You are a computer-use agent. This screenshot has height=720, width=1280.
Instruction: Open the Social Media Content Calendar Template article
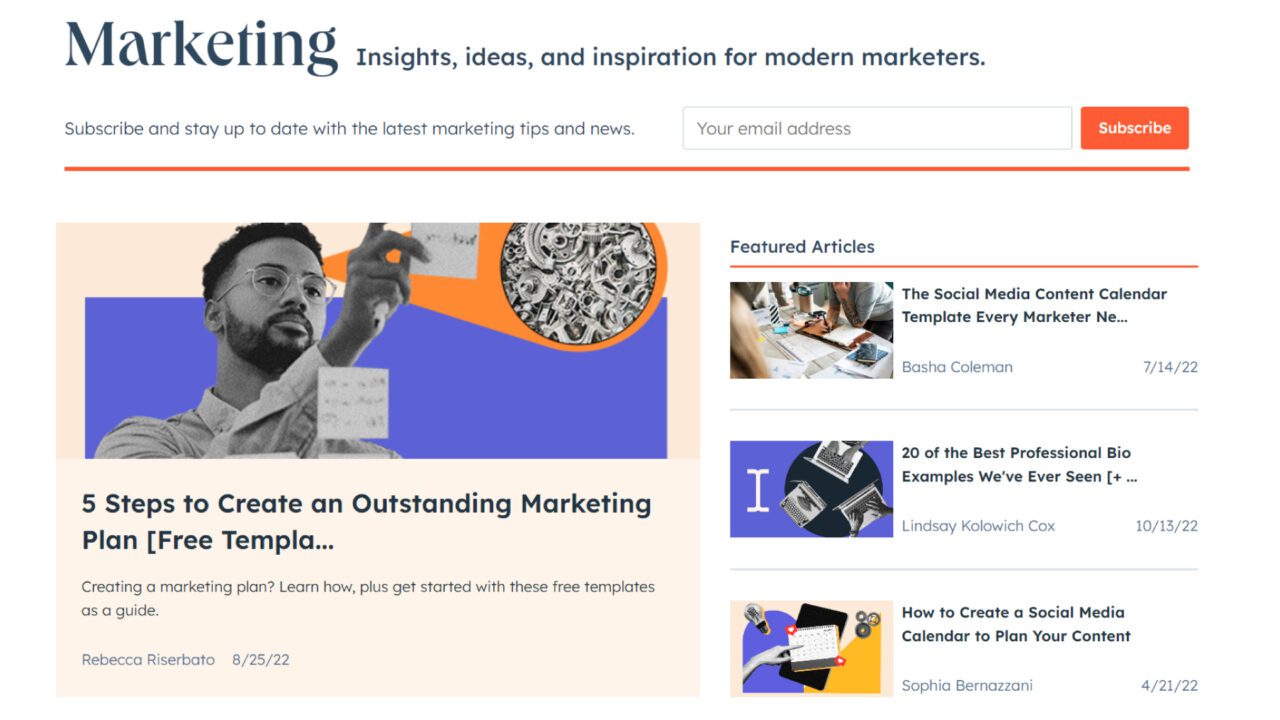coord(1034,305)
